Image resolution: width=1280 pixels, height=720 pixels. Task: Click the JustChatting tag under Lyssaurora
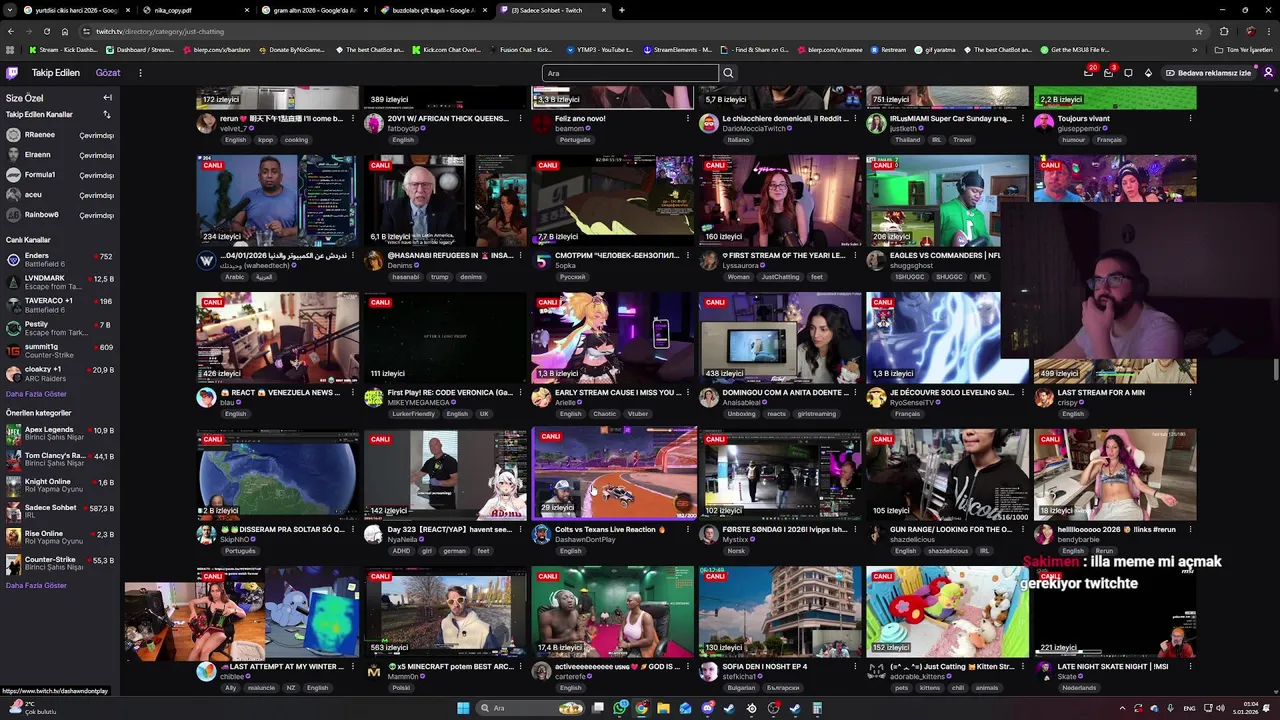click(779, 277)
